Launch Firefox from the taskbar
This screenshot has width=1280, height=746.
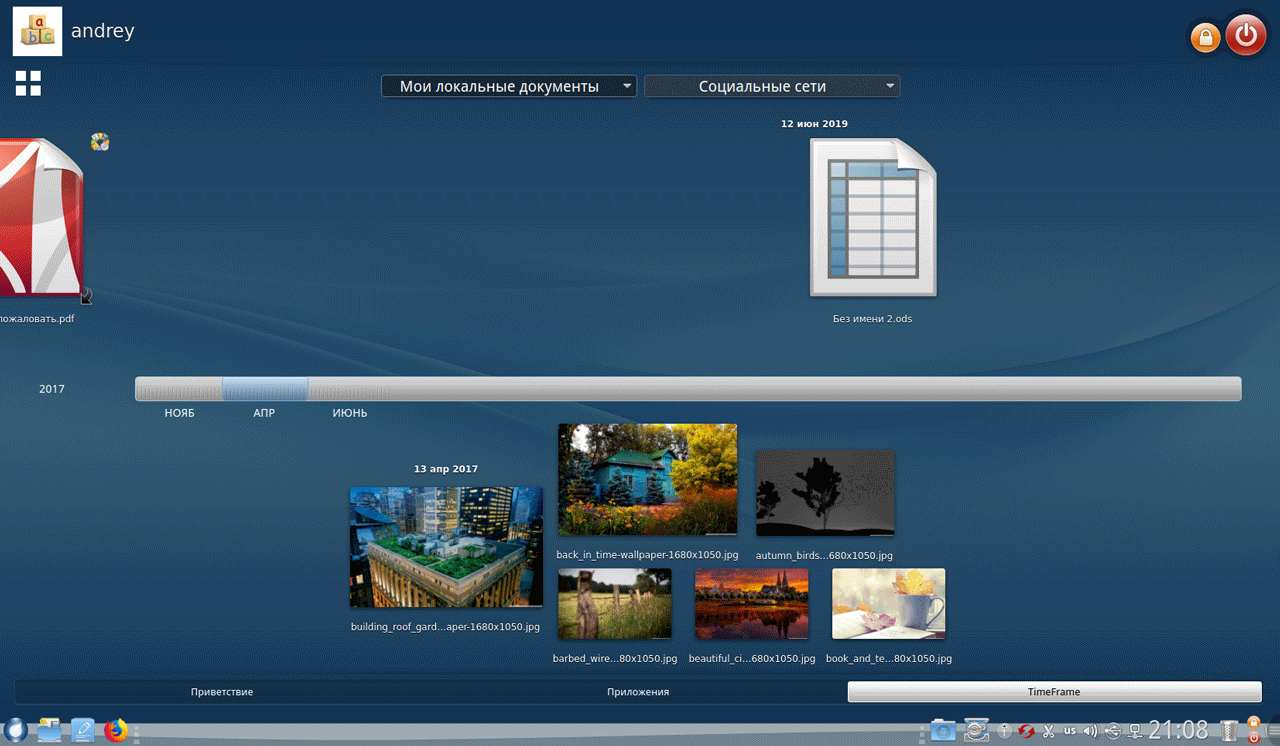point(116,731)
